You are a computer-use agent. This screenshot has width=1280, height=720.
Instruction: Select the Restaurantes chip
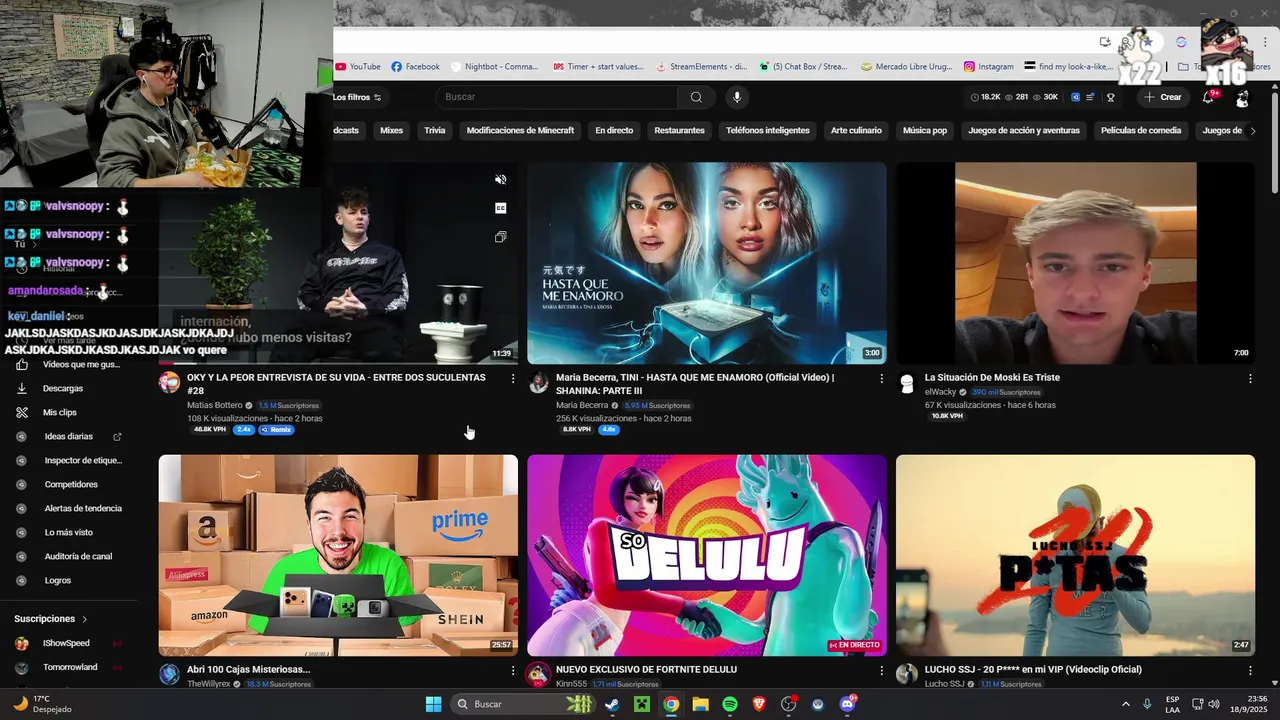coord(679,130)
